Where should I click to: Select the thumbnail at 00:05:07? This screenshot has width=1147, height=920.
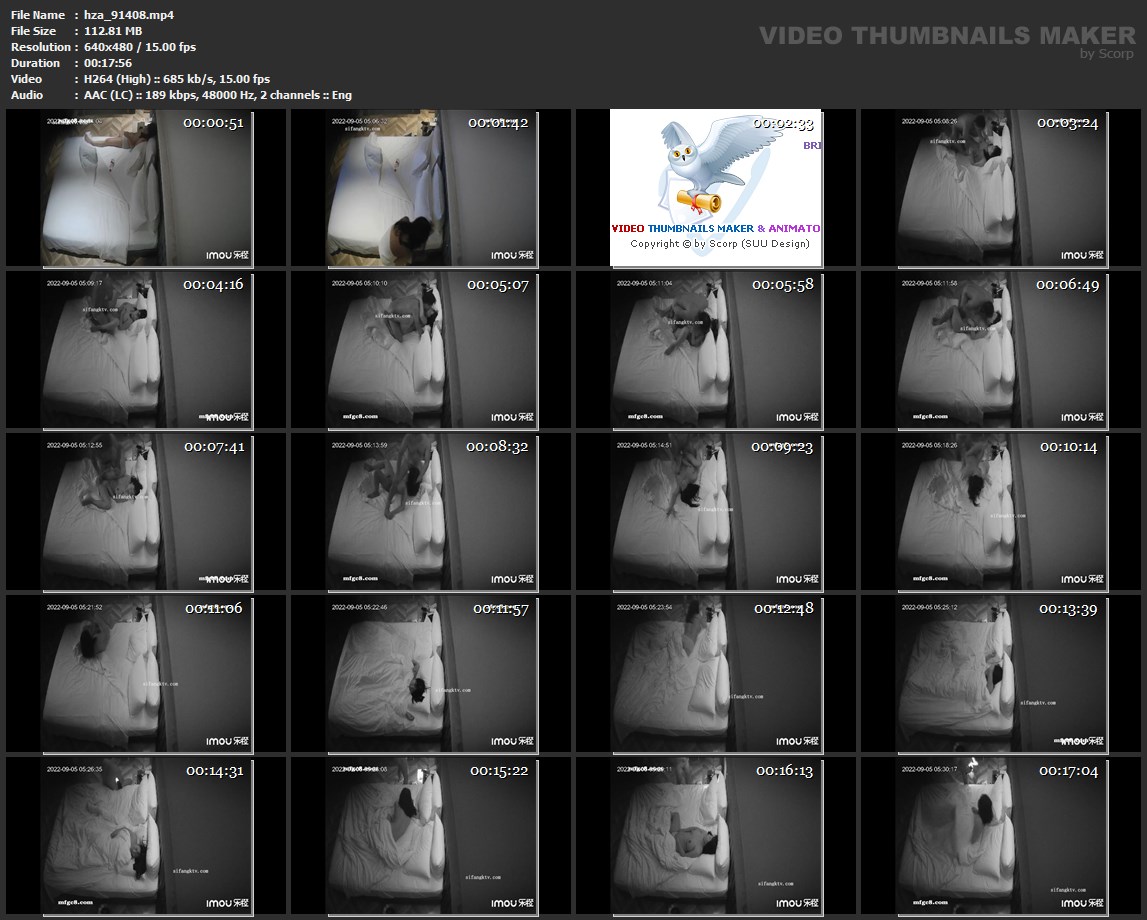[432, 350]
